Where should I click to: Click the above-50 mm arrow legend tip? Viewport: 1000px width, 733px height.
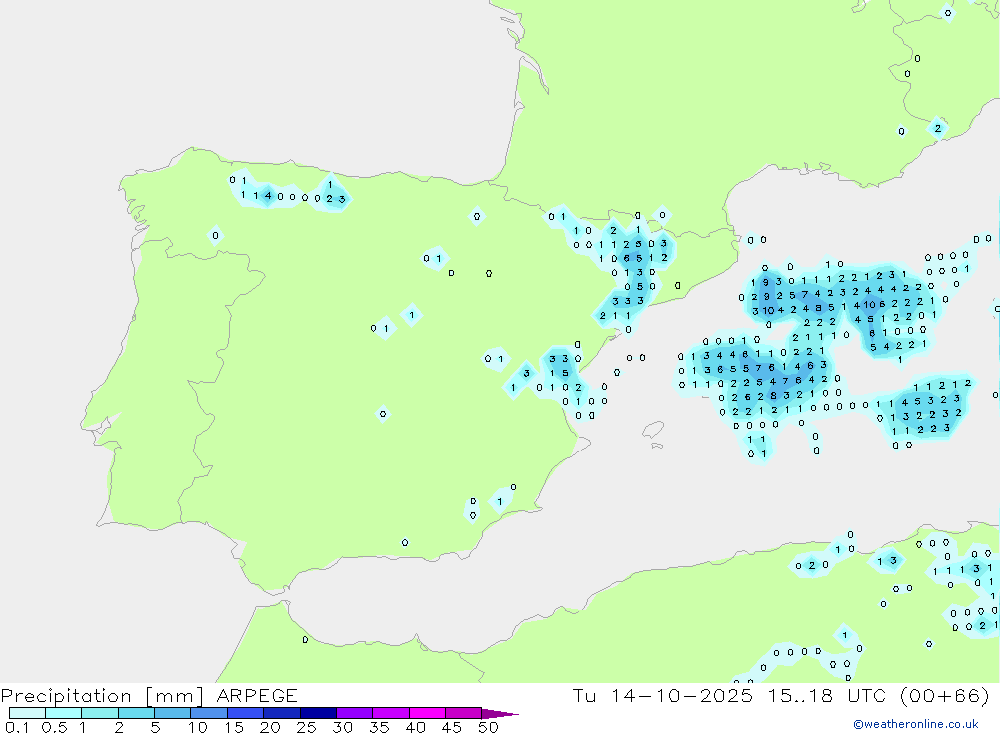500,713
